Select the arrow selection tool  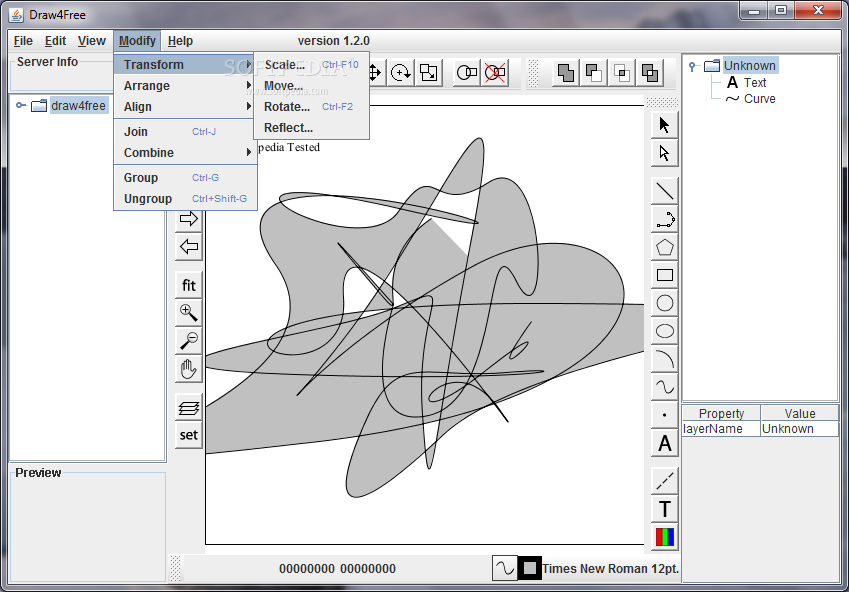point(664,125)
